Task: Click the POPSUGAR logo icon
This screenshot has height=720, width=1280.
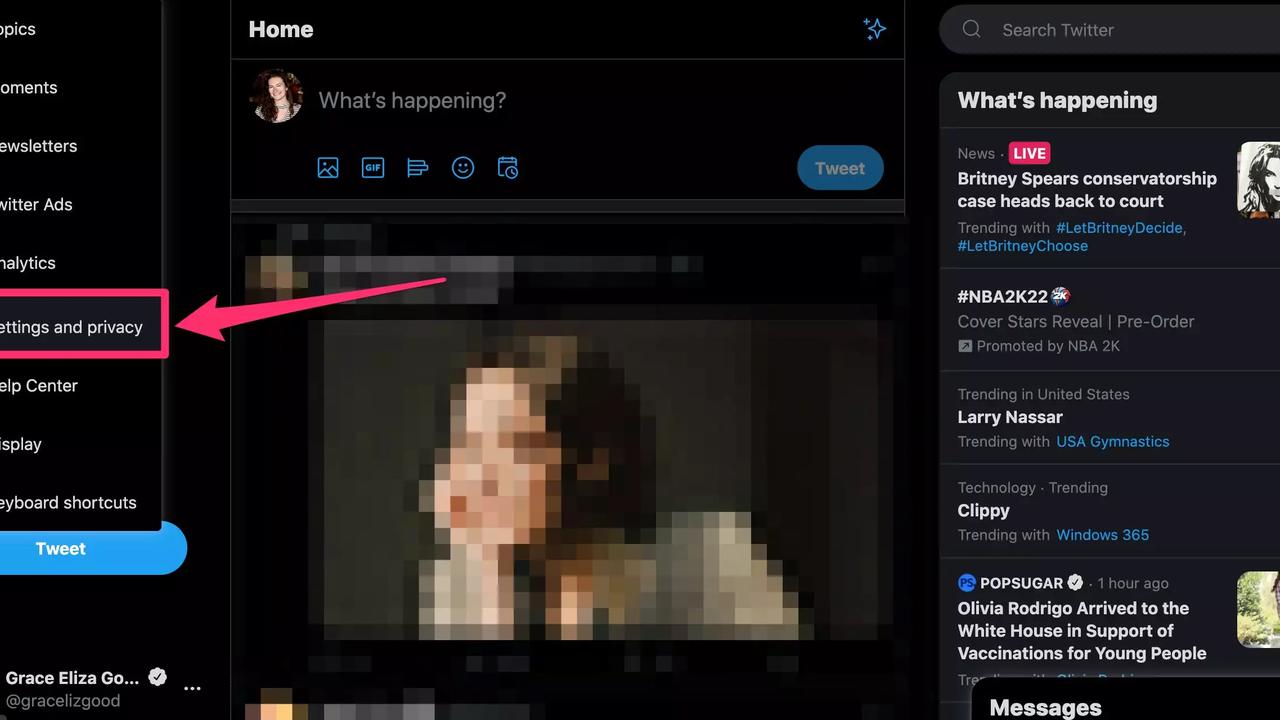Action: point(966,583)
